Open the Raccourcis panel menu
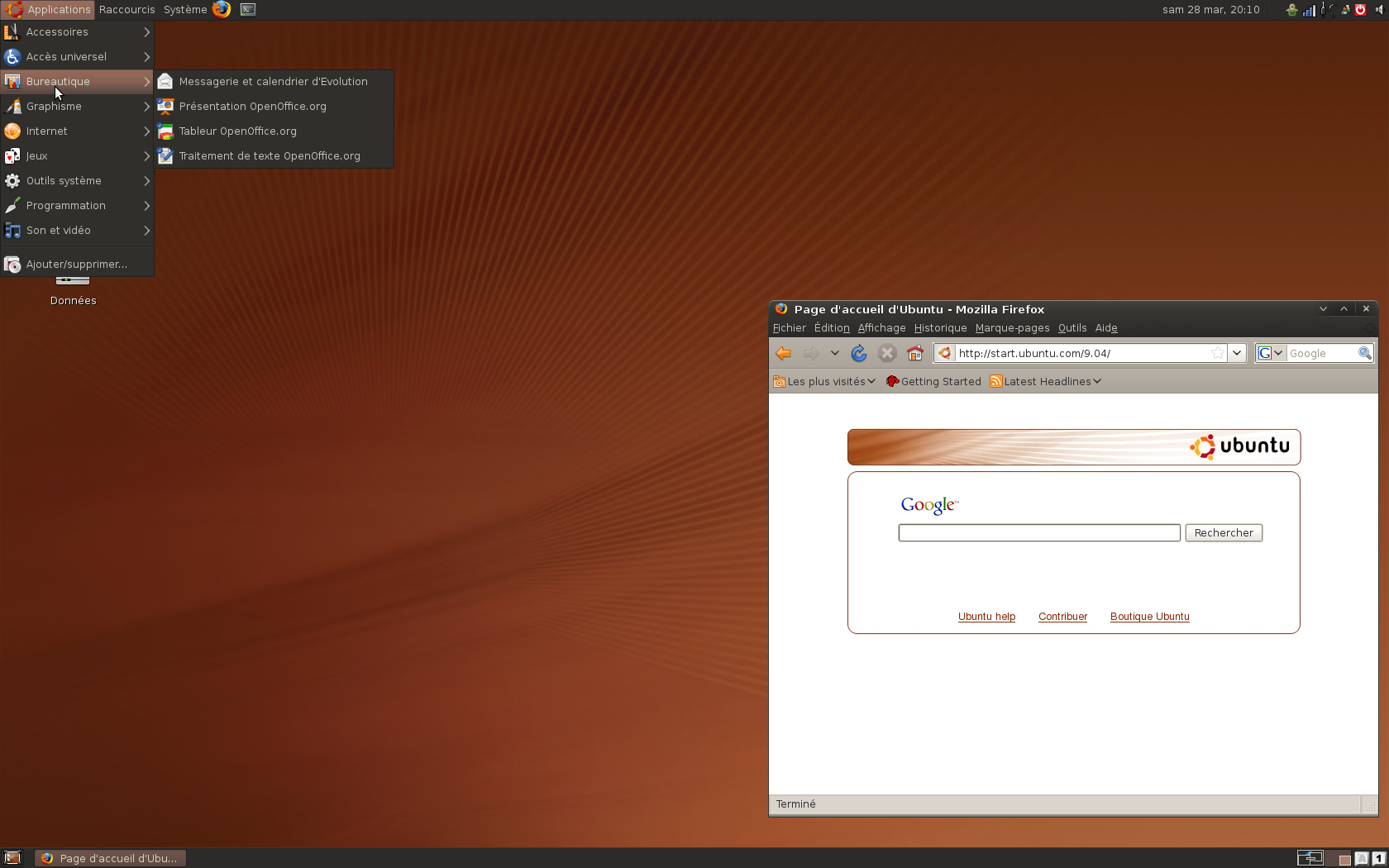Viewport: 1389px width, 868px height. point(126,9)
